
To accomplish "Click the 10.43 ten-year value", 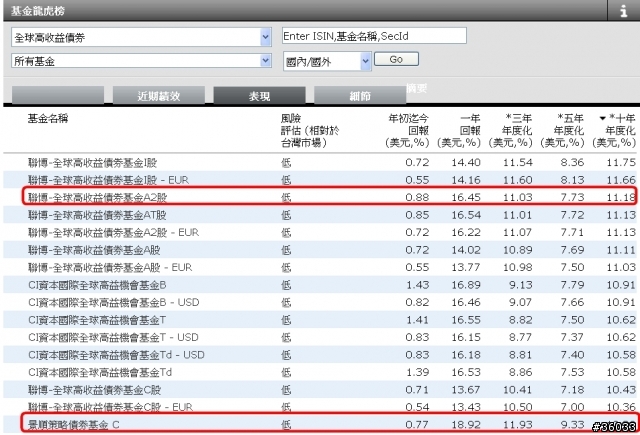I will (621, 390).
